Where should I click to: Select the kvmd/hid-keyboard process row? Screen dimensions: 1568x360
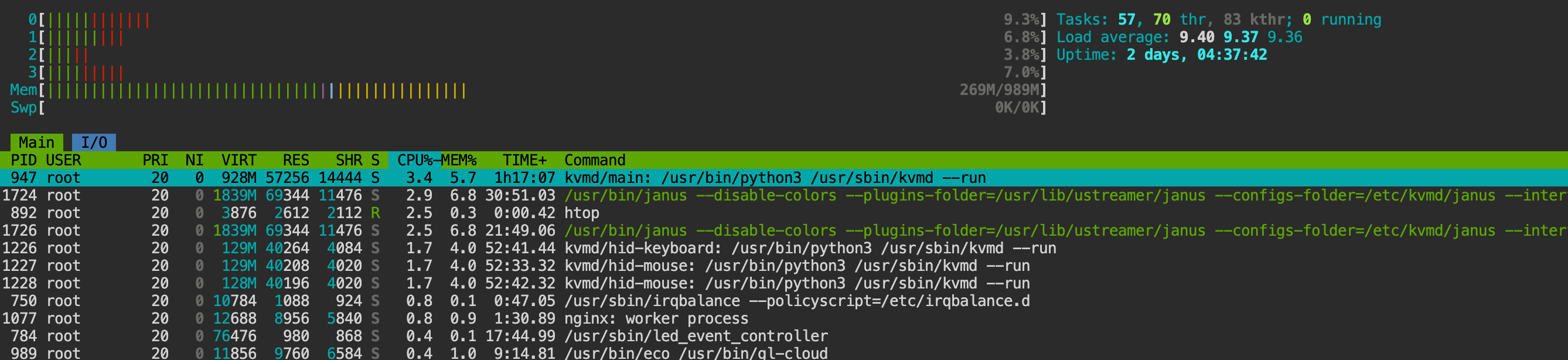pyautogui.click(x=784, y=249)
